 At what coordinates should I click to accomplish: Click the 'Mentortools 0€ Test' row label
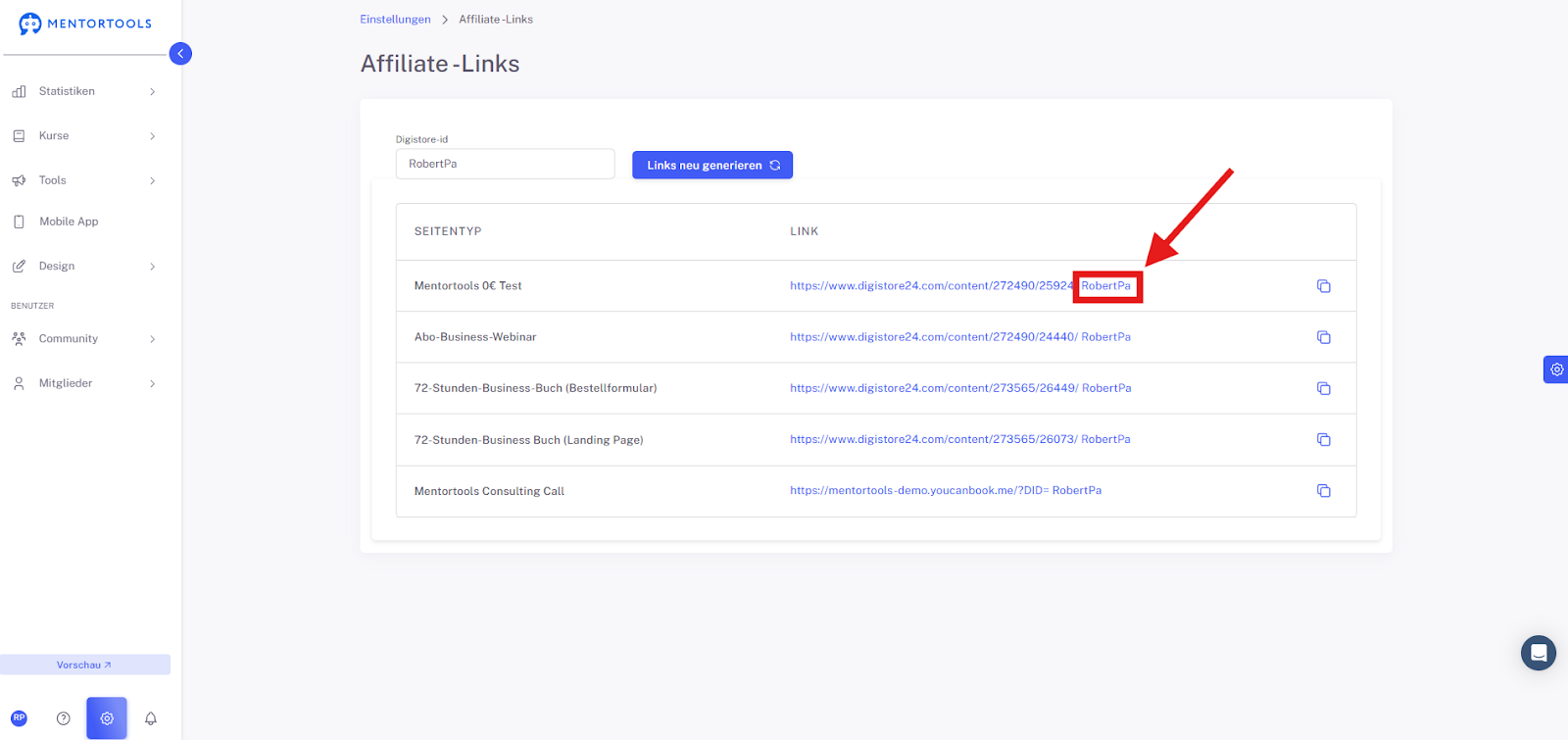click(468, 286)
